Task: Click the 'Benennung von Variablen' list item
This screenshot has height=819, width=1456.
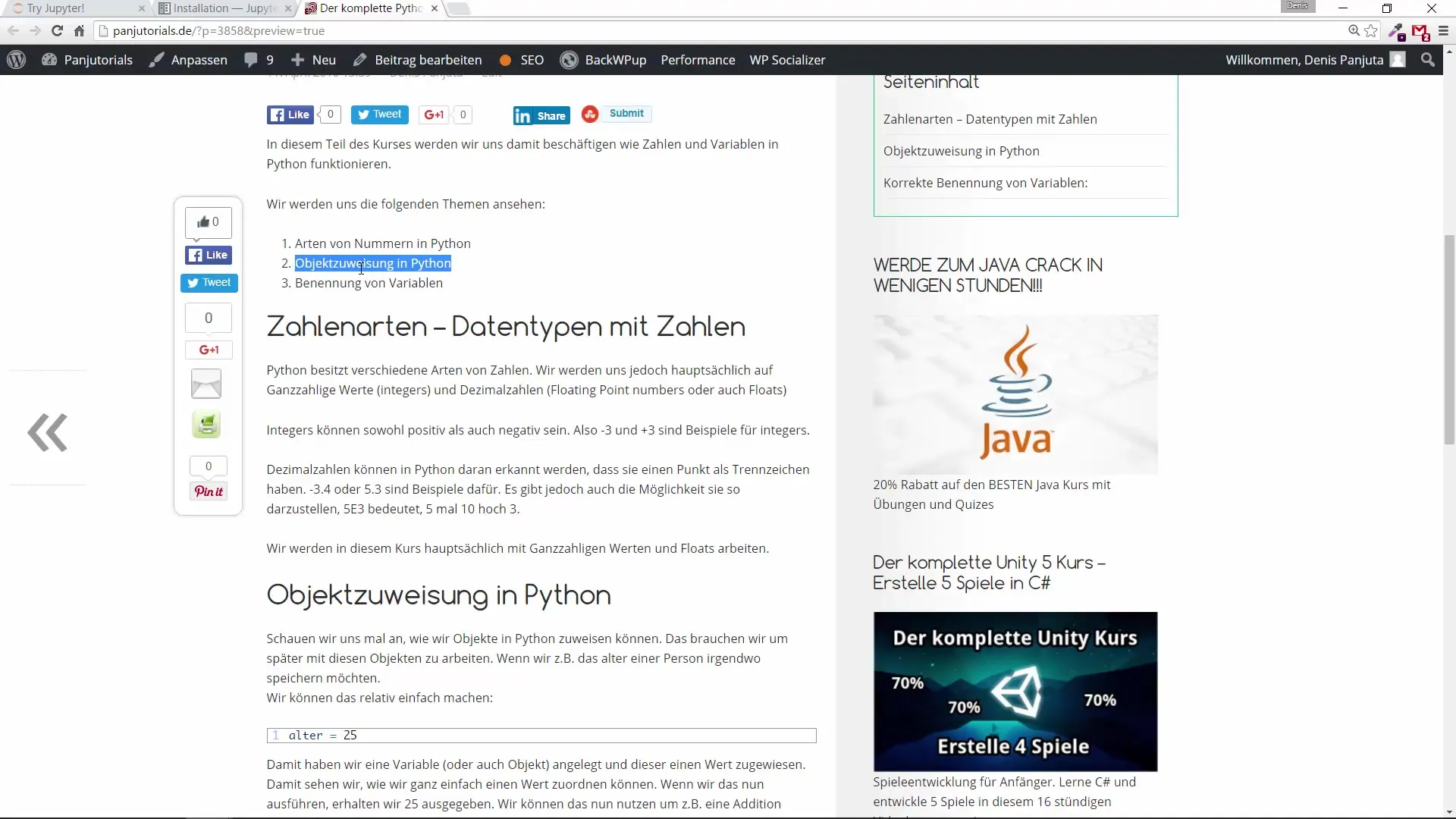Action: pos(369,283)
